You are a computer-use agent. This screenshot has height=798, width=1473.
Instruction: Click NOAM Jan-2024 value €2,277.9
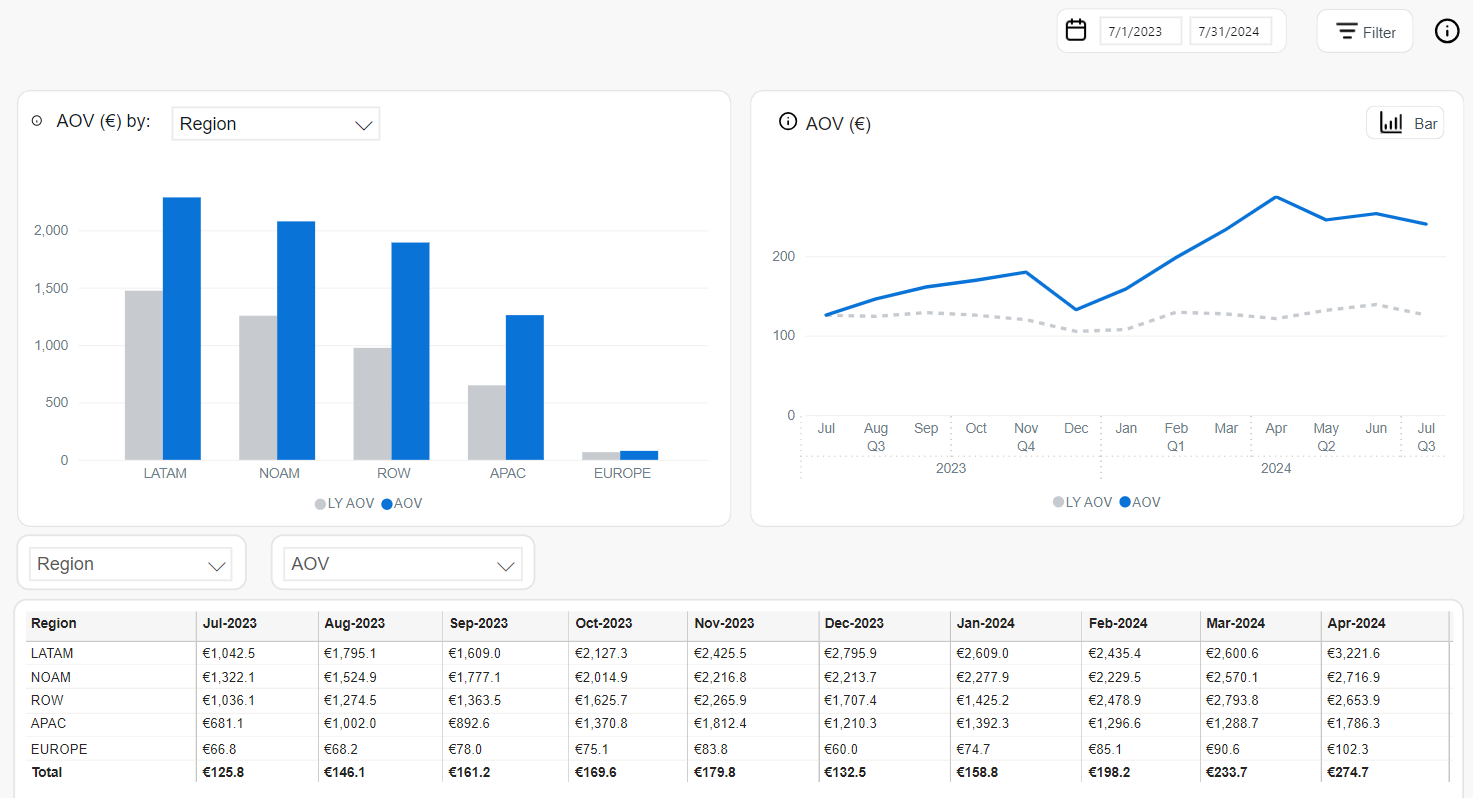pos(983,677)
